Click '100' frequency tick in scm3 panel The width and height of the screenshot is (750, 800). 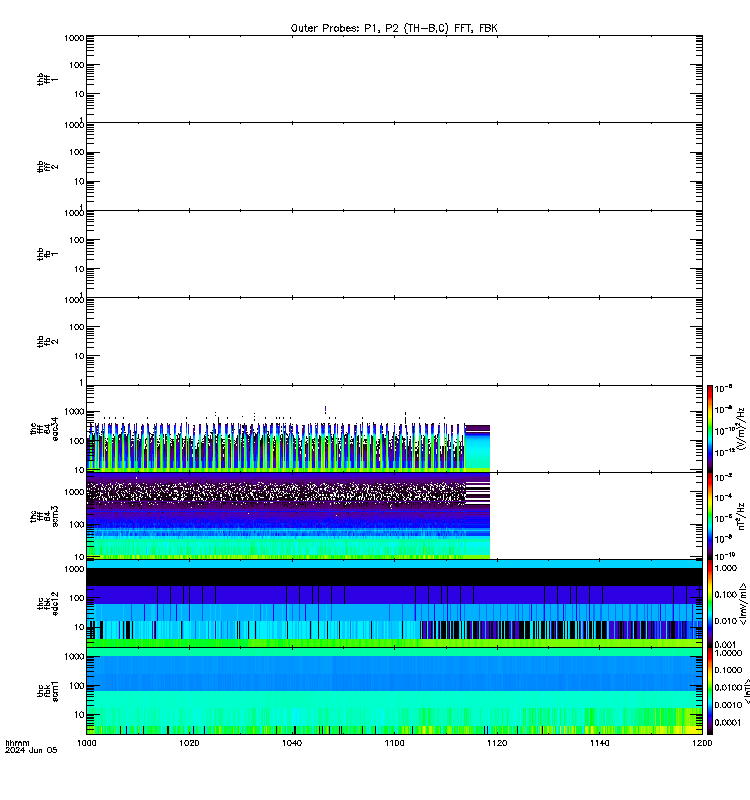(x=77, y=524)
